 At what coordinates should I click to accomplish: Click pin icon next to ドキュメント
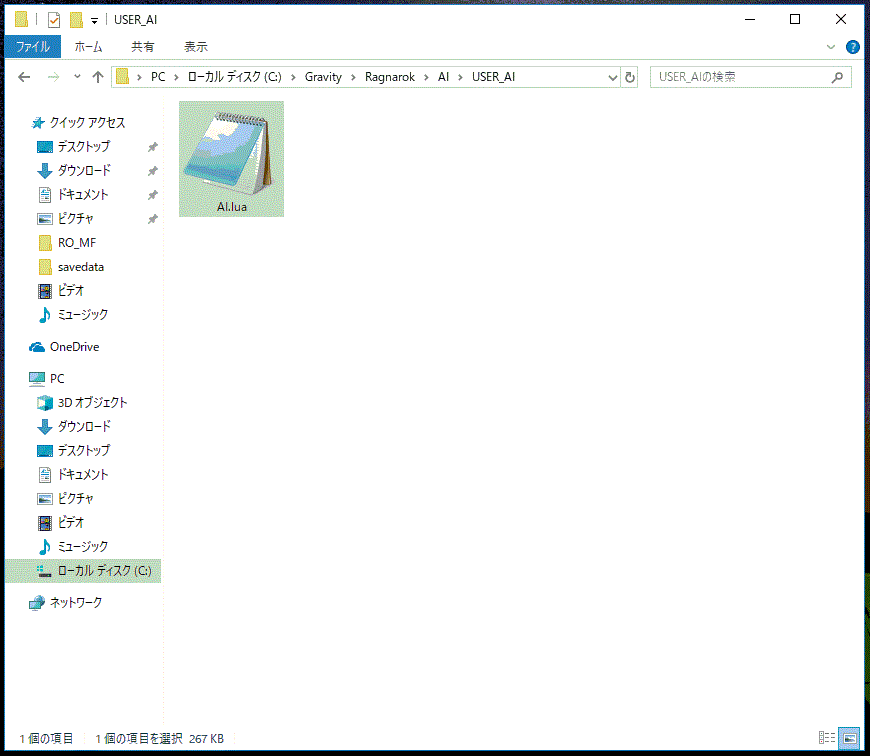click(153, 195)
